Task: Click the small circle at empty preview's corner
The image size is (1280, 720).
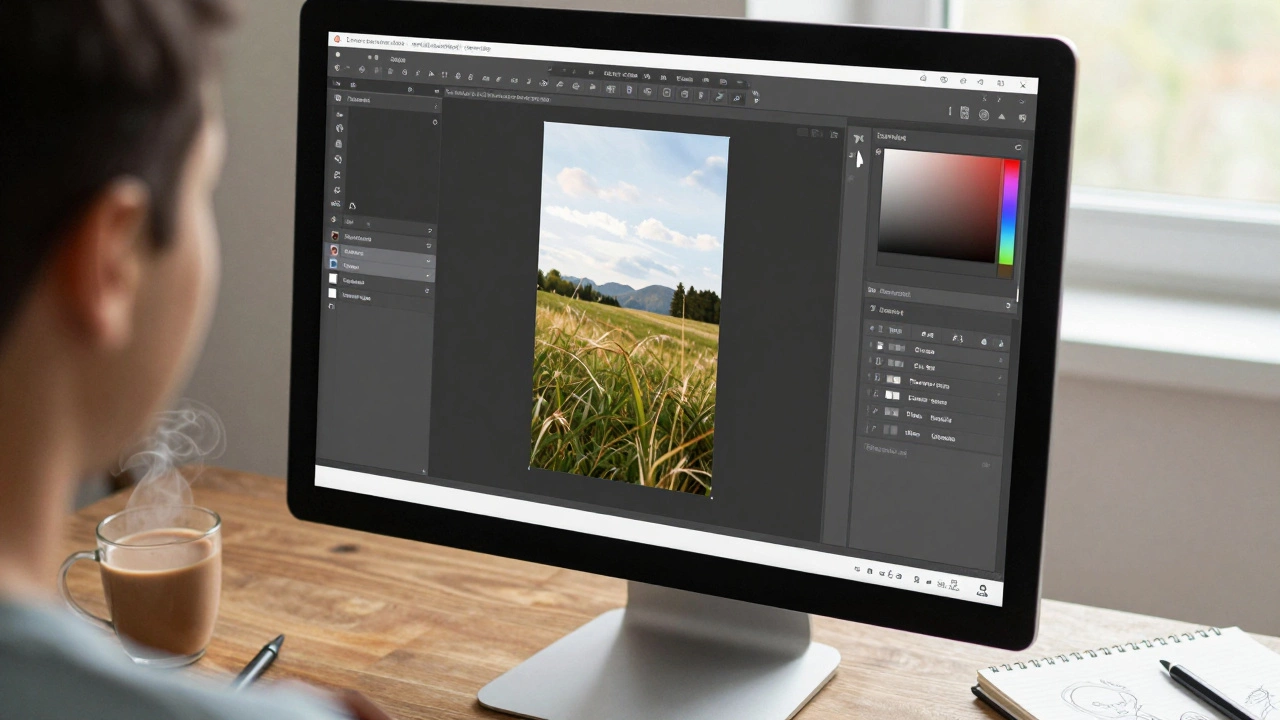Action: click(434, 122)
